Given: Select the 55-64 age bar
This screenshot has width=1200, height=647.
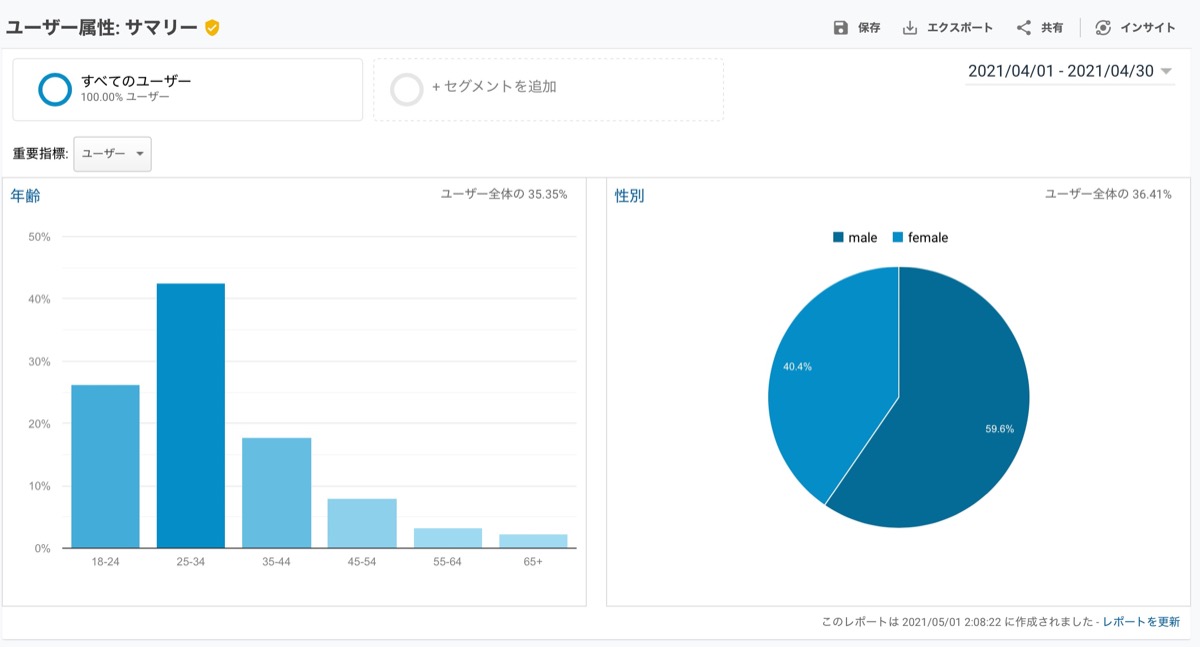Looking at the screenshot, I should (x=448, y=538).
